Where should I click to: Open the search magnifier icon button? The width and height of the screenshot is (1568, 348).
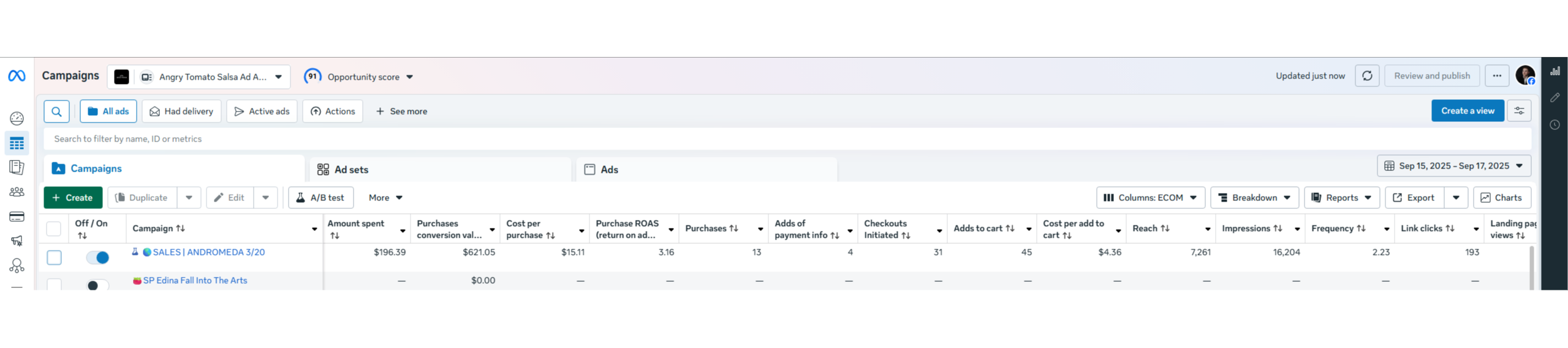[x=56, y=112]
